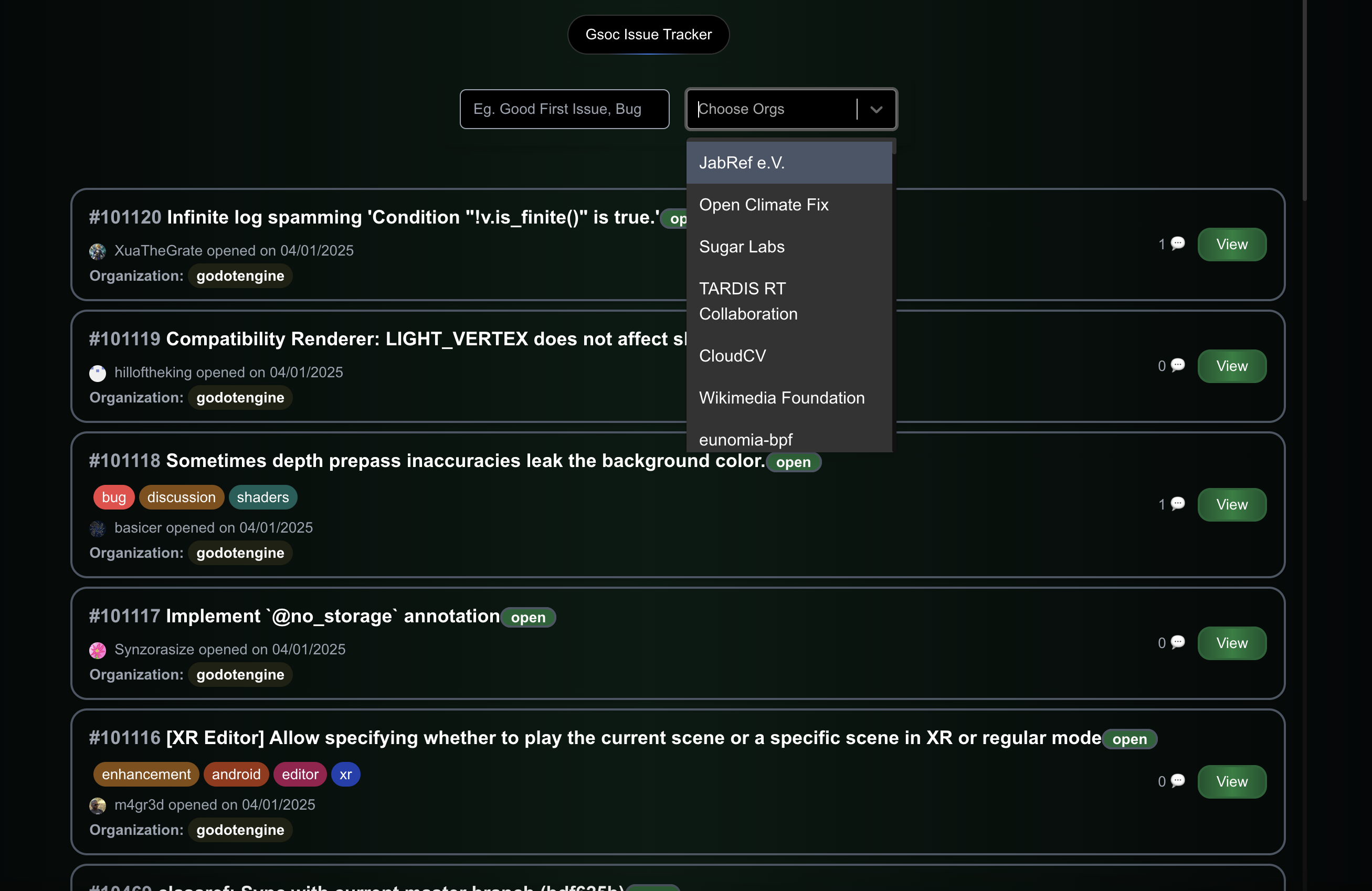Screen dimensions: 1372x891
Task: Click XuaTheGrate's avatar icon
Action: (98, 251)
